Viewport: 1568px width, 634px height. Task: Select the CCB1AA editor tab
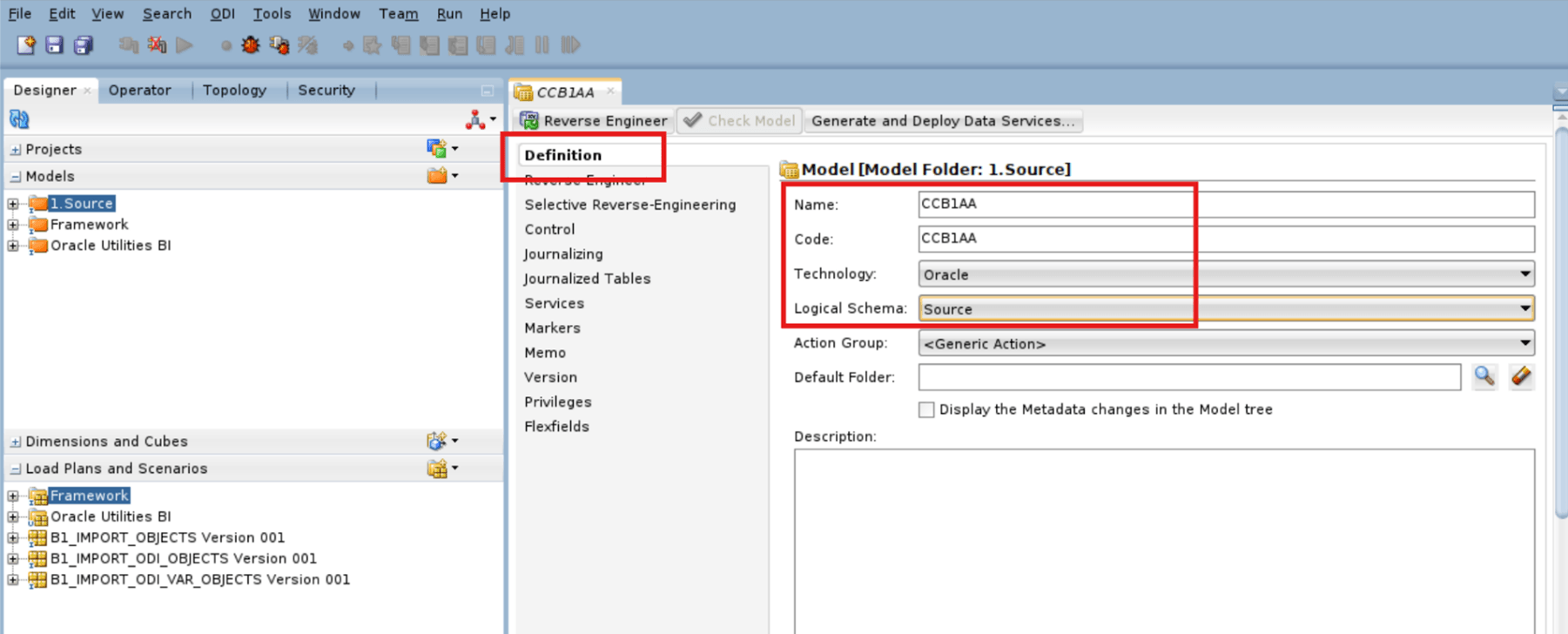pyautogui.click(x=565, y=91)
